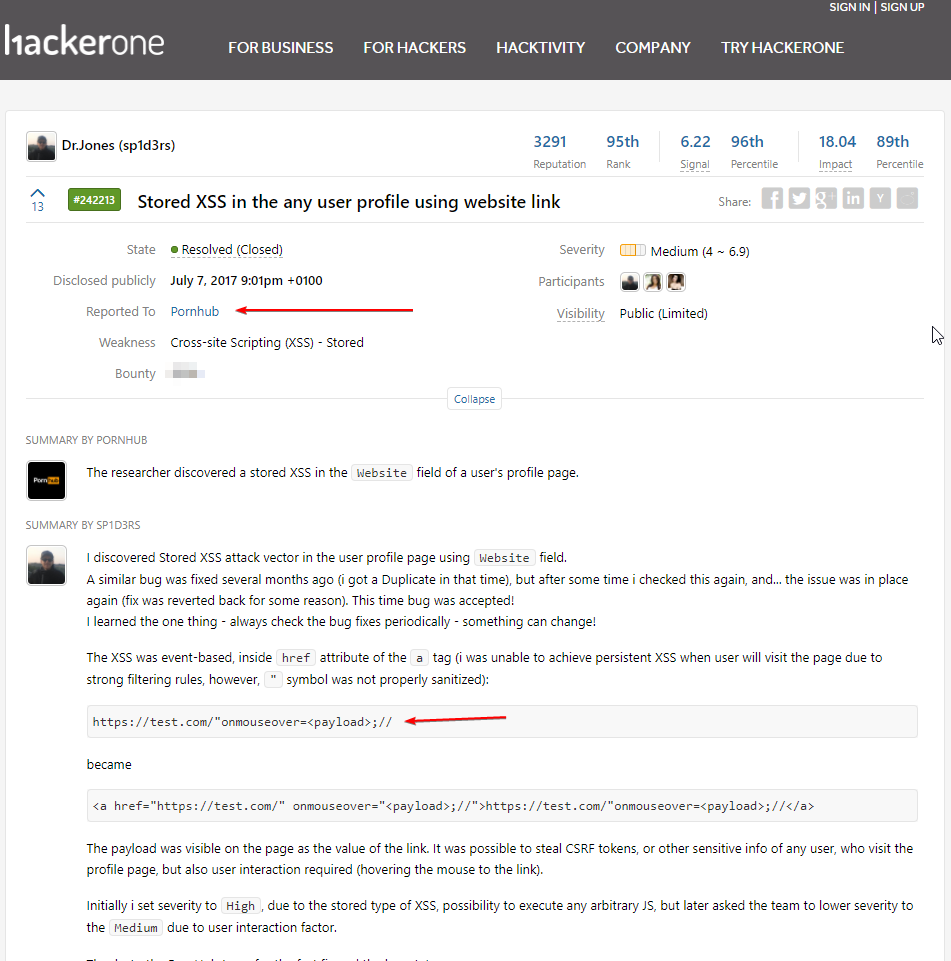Click the 3291 Reputation value

(550, 142)
